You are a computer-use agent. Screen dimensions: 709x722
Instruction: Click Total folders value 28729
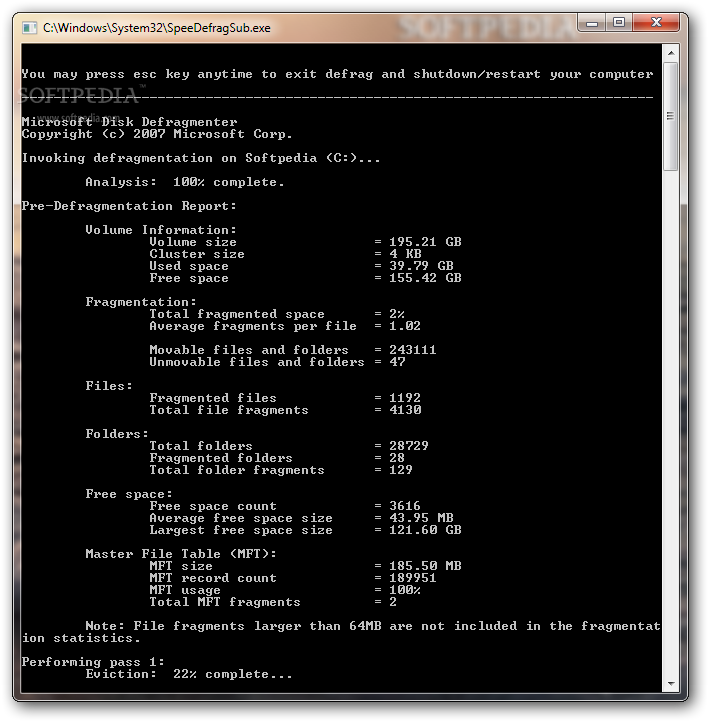click(x=409, y=446)
